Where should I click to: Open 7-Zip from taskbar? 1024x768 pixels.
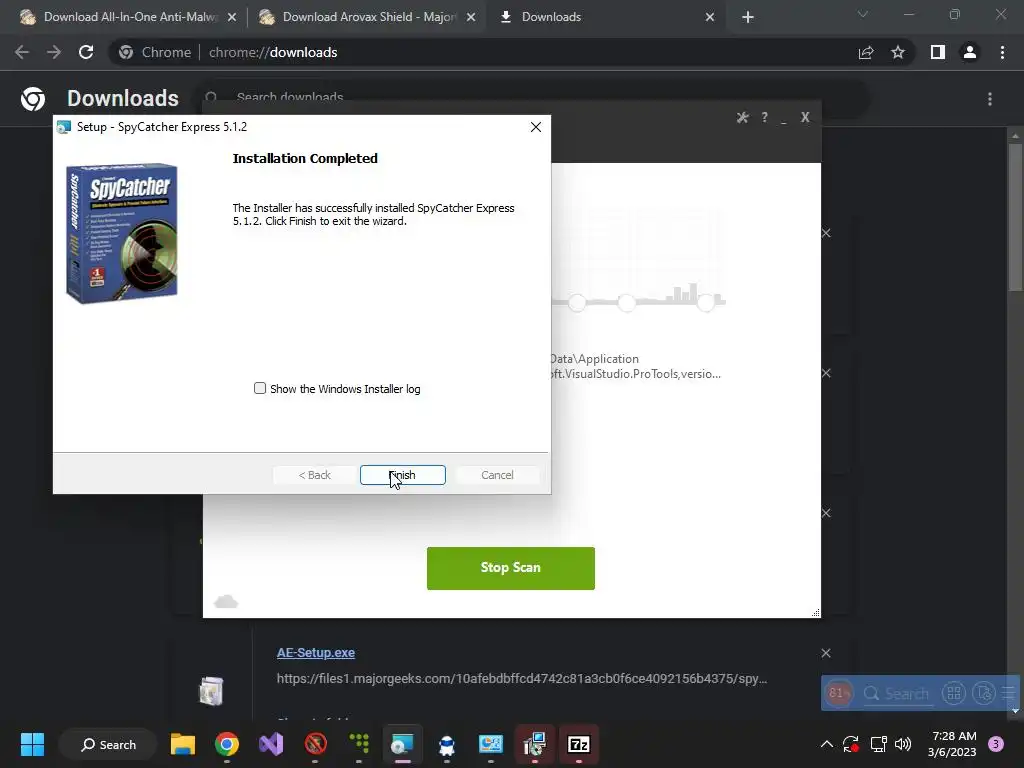coord(579,744)
